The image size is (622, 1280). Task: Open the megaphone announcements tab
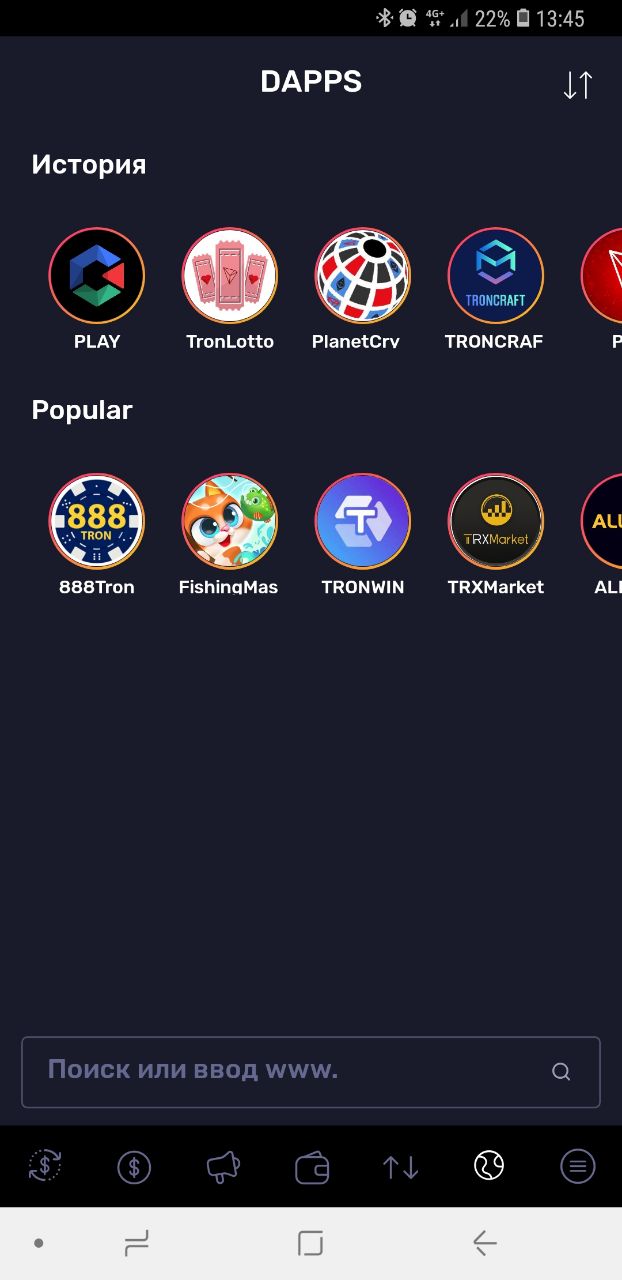point(223,1167)
